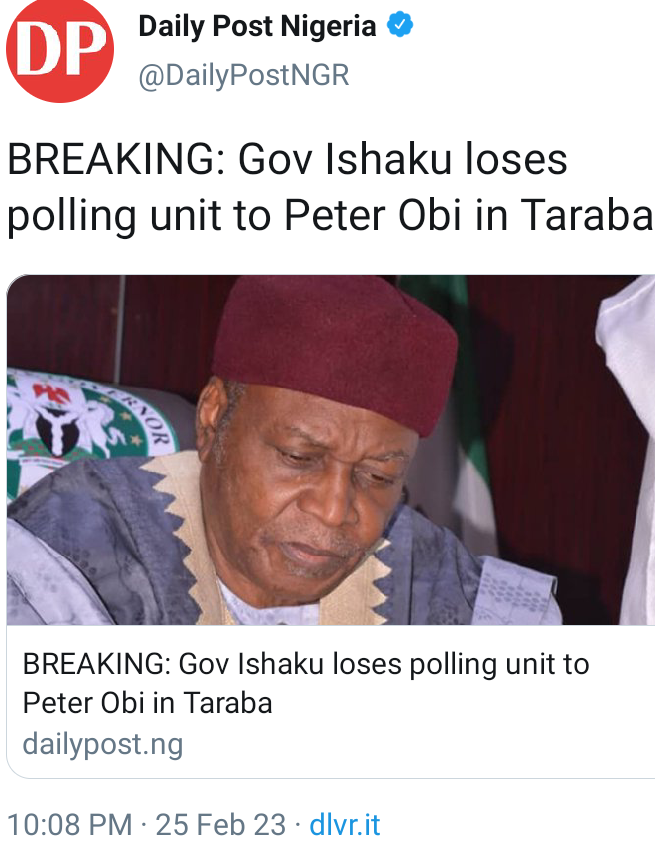Screen dimensions: 655x851
Task: Click the @DailyPostNGR handle
Action: [x=243, y=76]
